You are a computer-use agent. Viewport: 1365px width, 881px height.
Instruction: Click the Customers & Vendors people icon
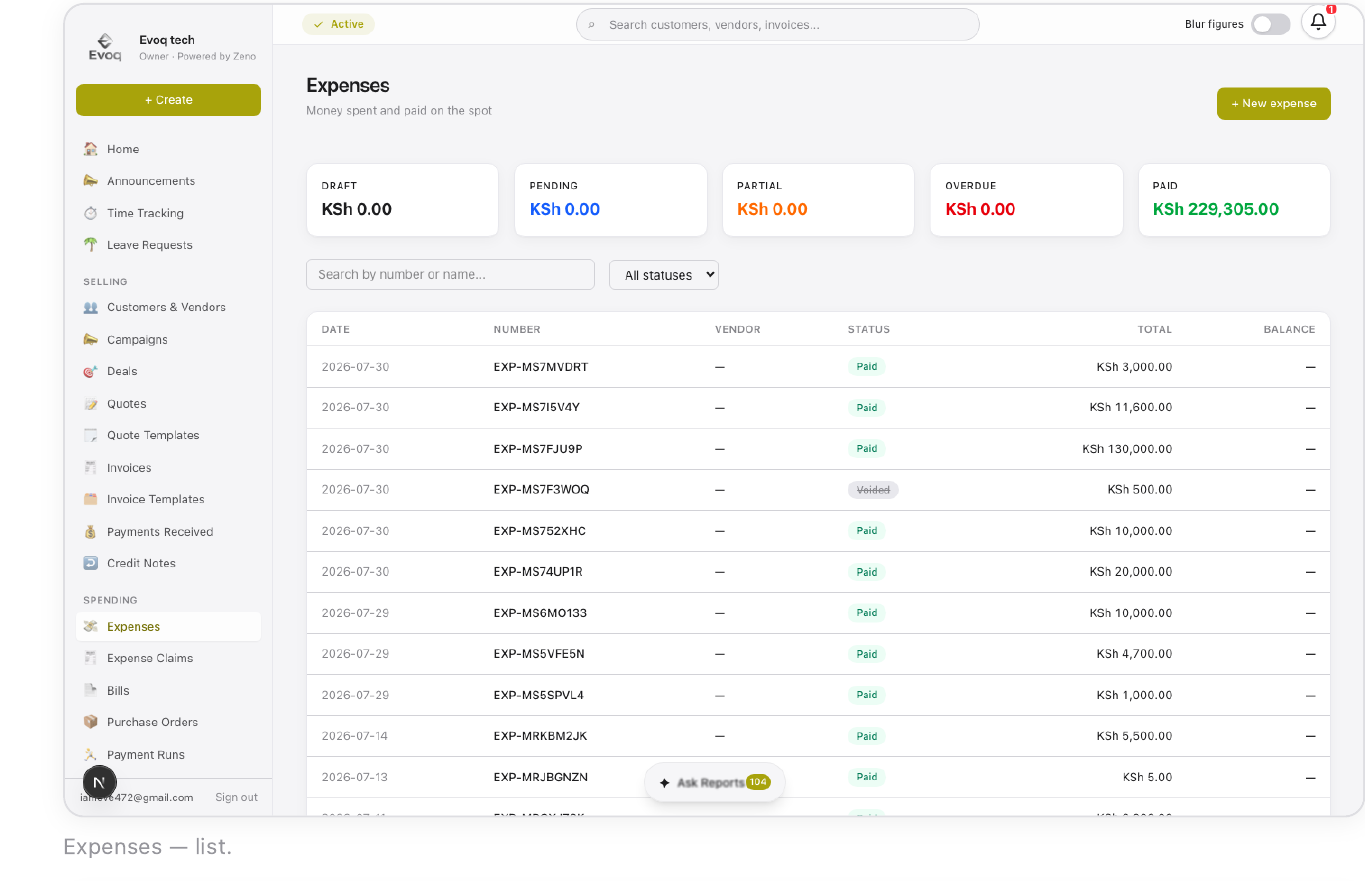pyautogui.click(x=91, y=307)
